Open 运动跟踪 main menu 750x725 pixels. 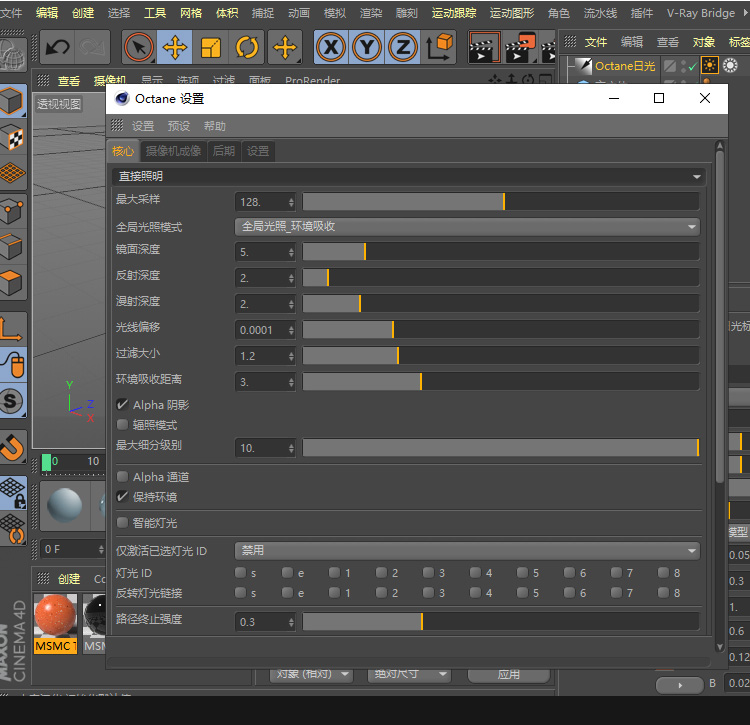454,13
